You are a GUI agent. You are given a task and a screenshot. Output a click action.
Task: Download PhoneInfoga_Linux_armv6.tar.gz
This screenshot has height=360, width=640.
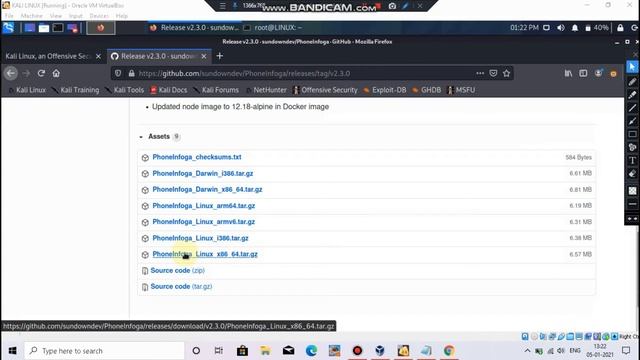pos(204,222)
